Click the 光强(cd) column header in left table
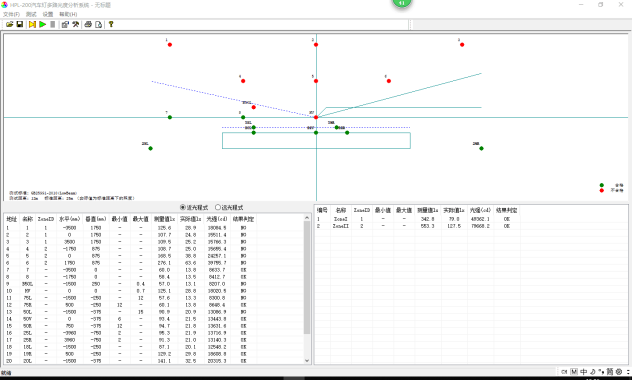This screenshot has width=633, height=381. [x=217, y=219]
